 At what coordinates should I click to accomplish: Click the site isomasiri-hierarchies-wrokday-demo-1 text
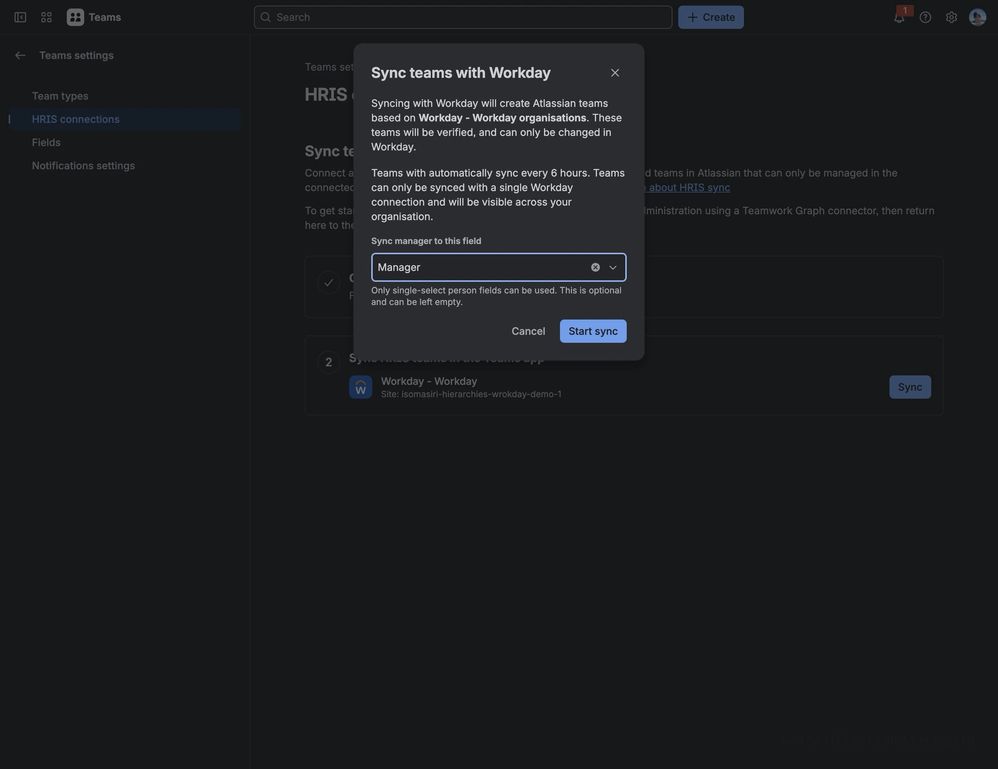click(472, 394)
